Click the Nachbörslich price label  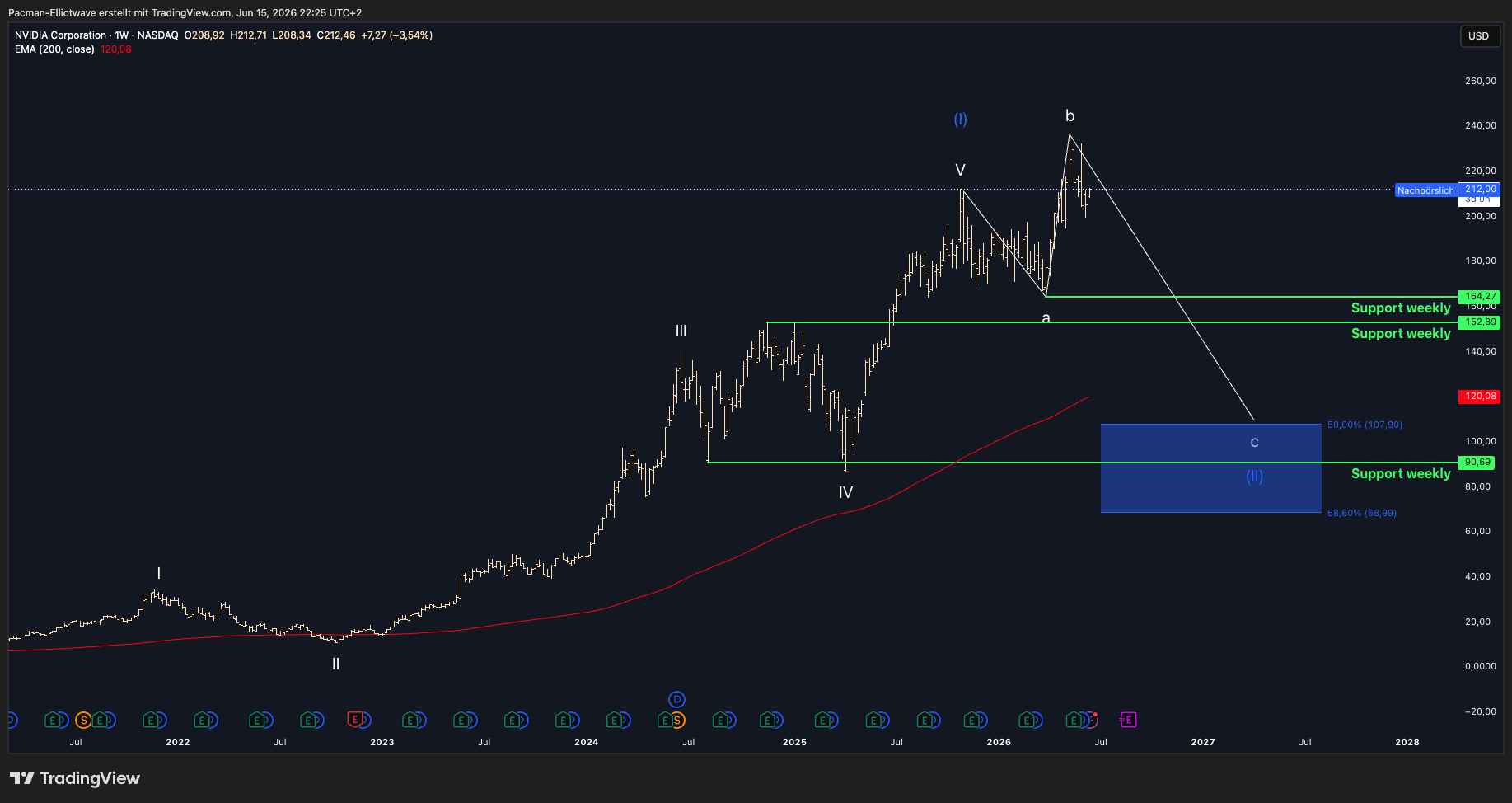pos(1425,190)
